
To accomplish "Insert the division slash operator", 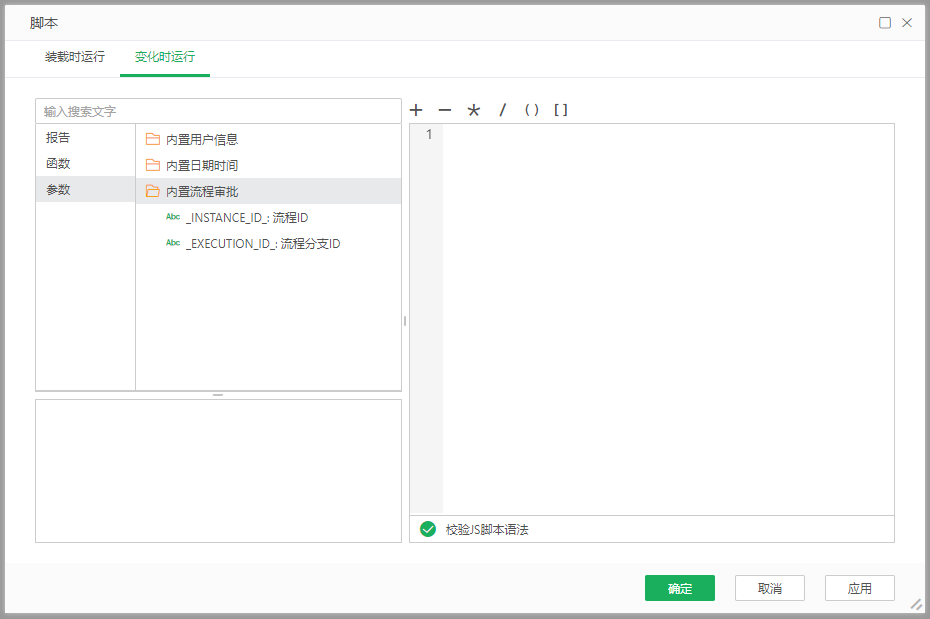I will tap(502, 110).
